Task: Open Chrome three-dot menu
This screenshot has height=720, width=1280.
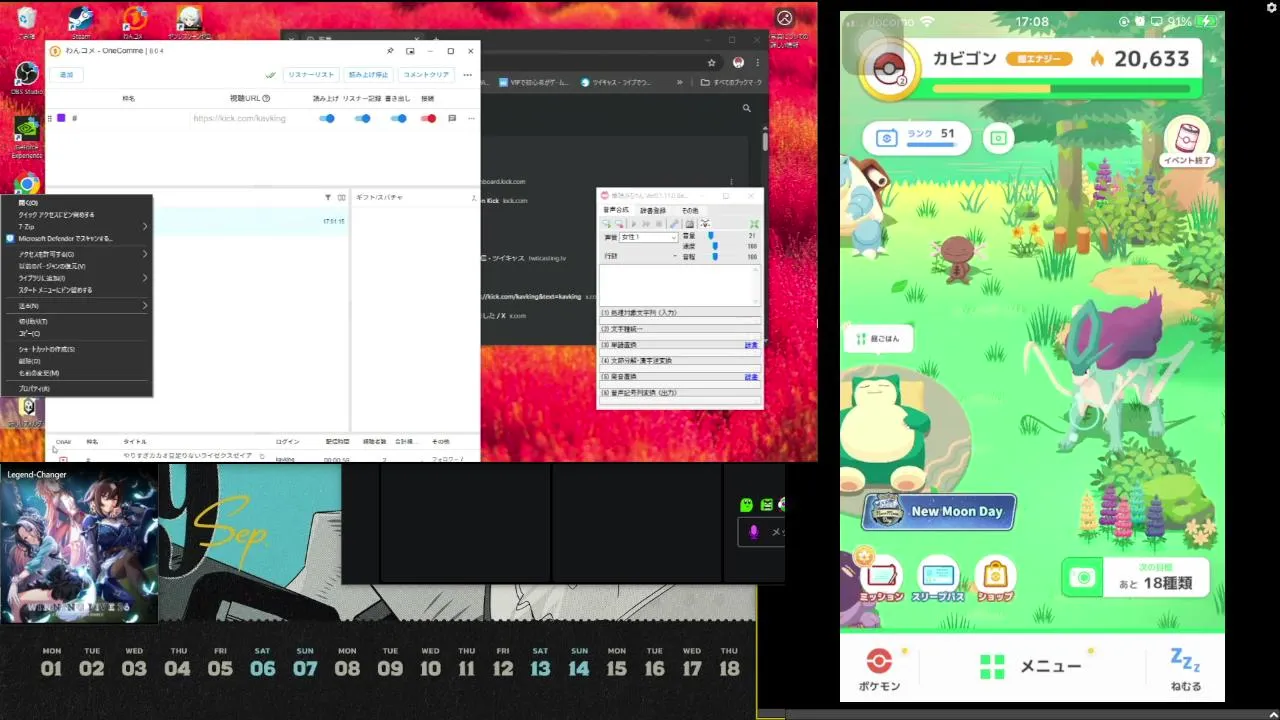Action: pyautogui.click(x=757, y=62)
